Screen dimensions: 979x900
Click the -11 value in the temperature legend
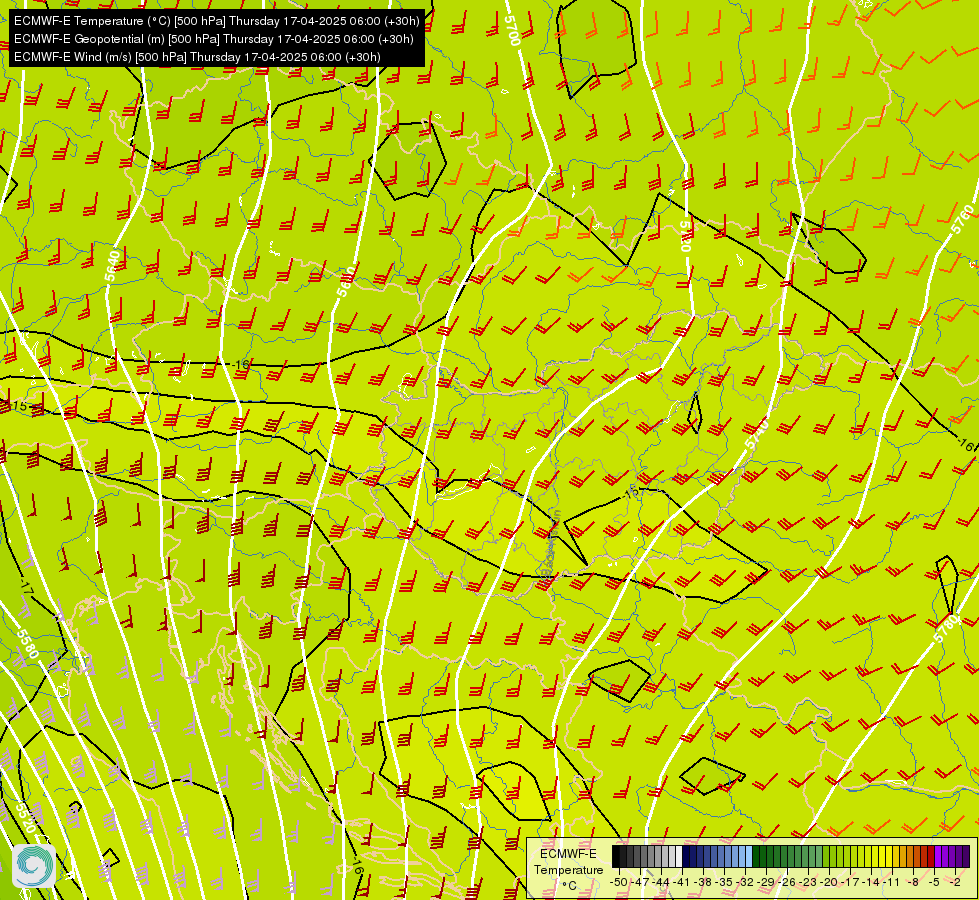(892, 882)
